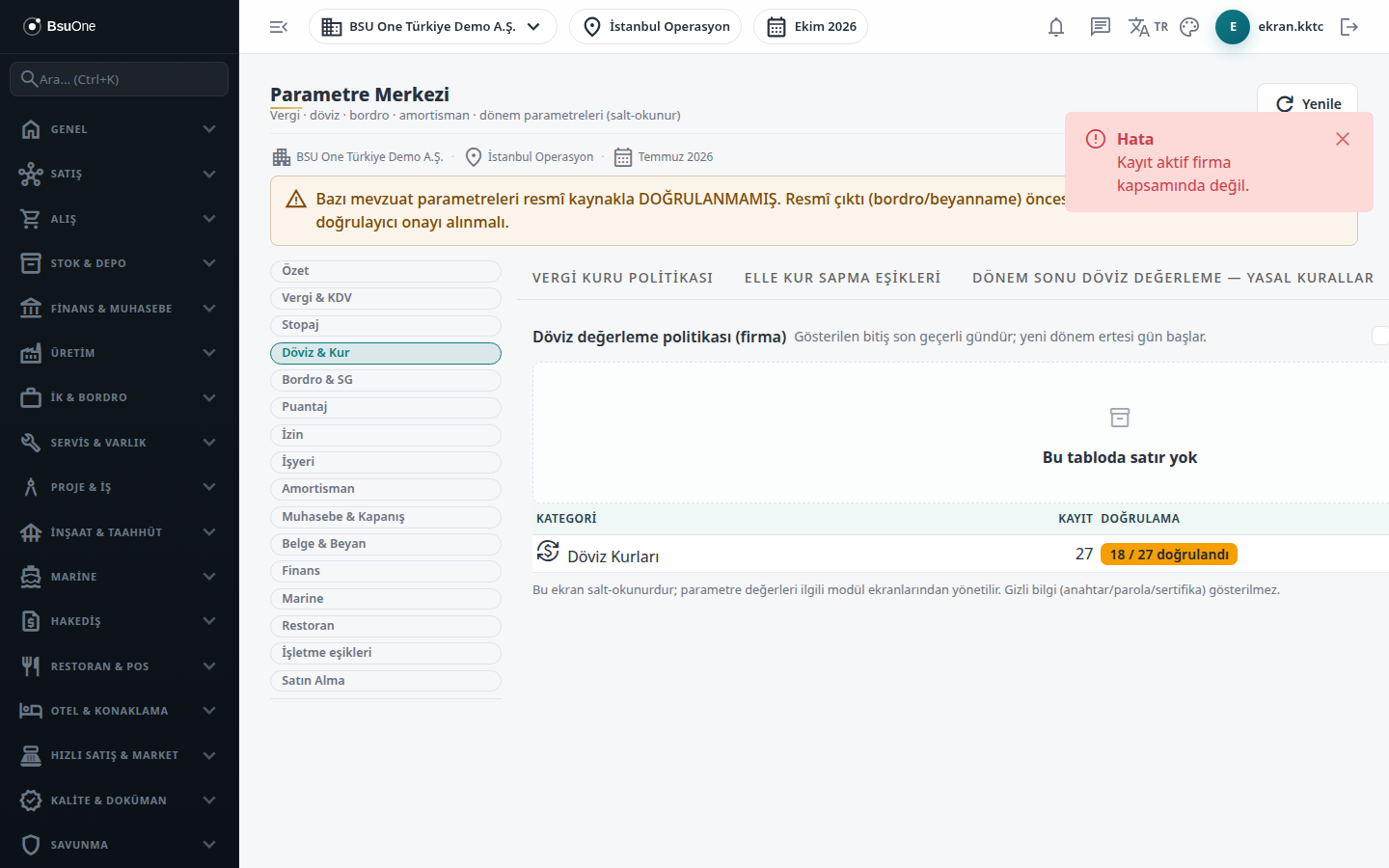Viewport: 1389px width, 868px height.
Task: Expand Servis & Varlık menu chevron
Action: [x=209, y=443]
